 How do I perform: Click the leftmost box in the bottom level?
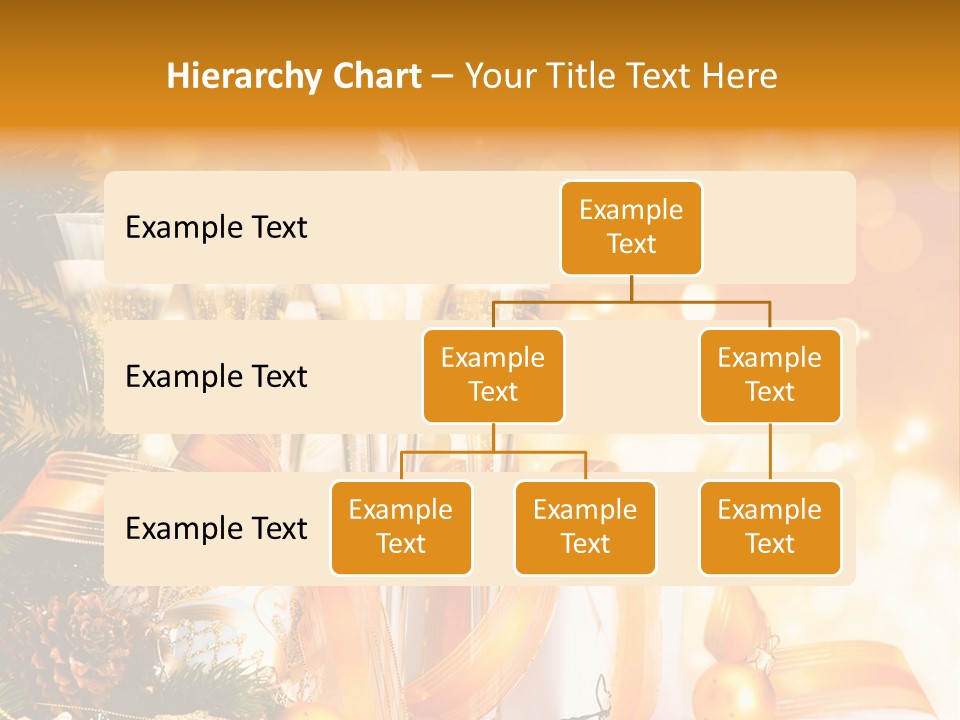tap(401, 528)
